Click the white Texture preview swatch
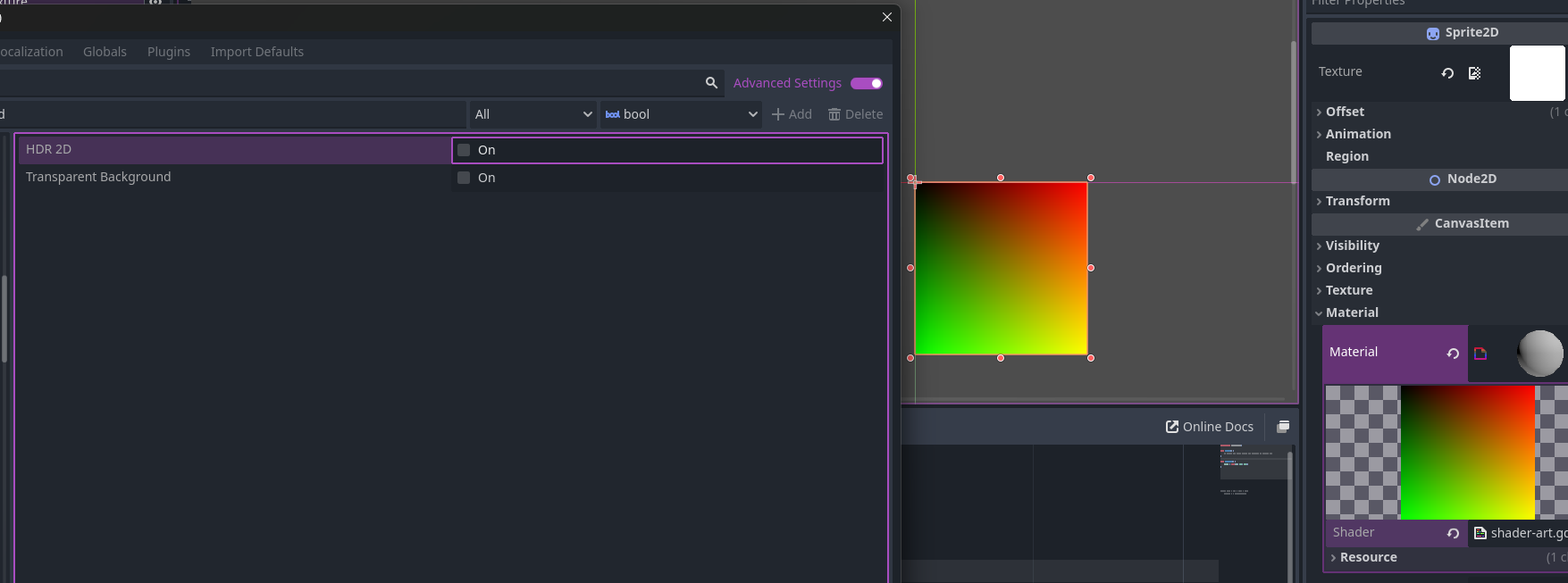This screenshot has width=1568, height=583. 1537,73
